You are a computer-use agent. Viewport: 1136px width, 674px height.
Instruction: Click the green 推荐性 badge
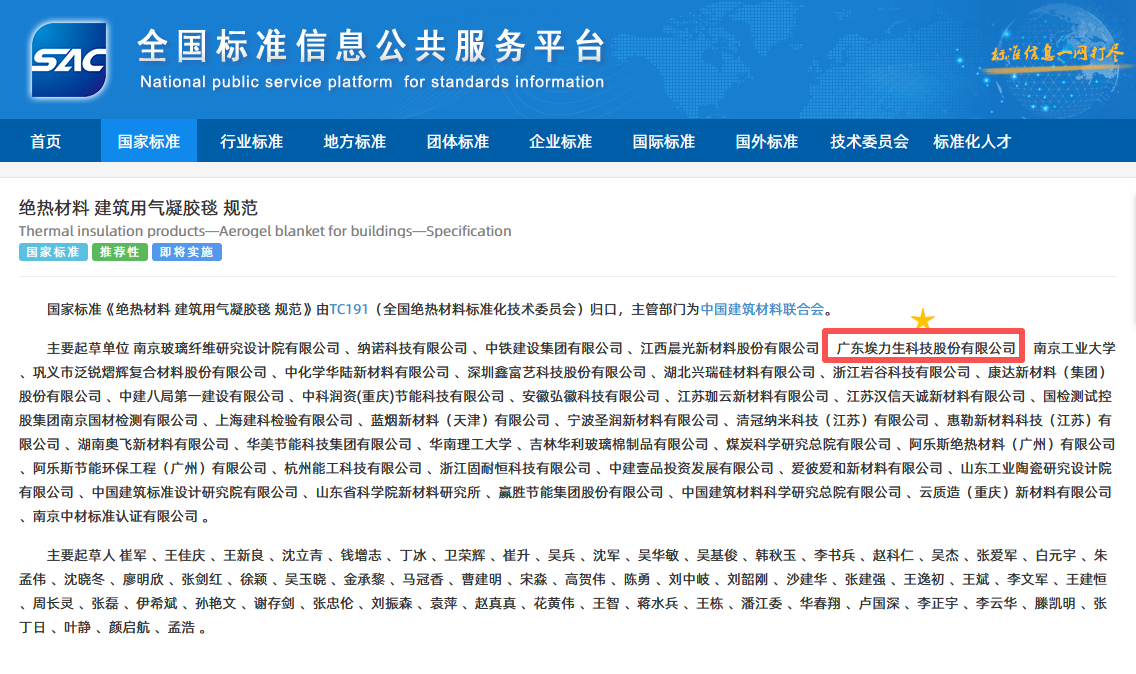(x=119, y=252)
